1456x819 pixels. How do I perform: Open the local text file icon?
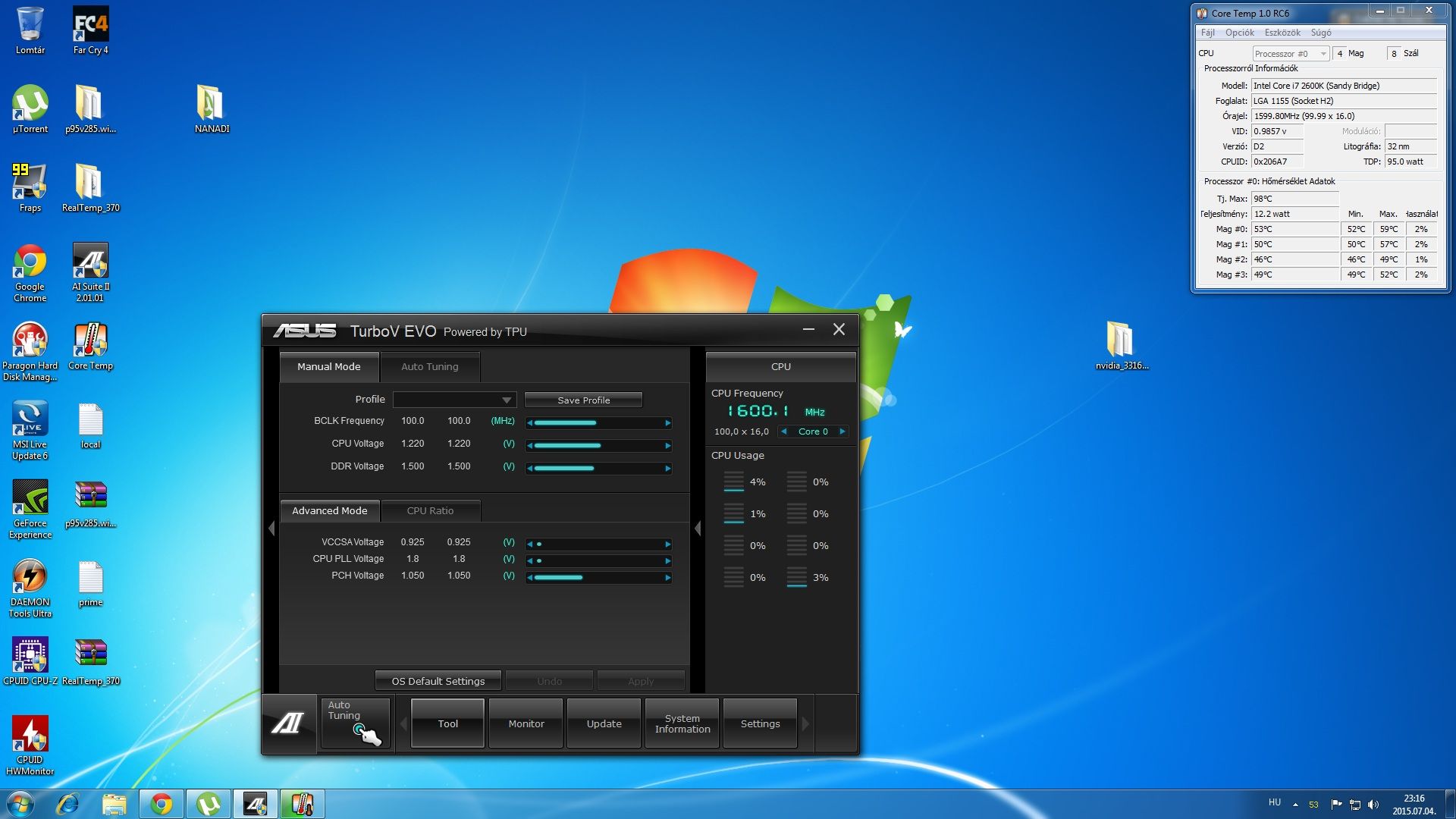90,425
